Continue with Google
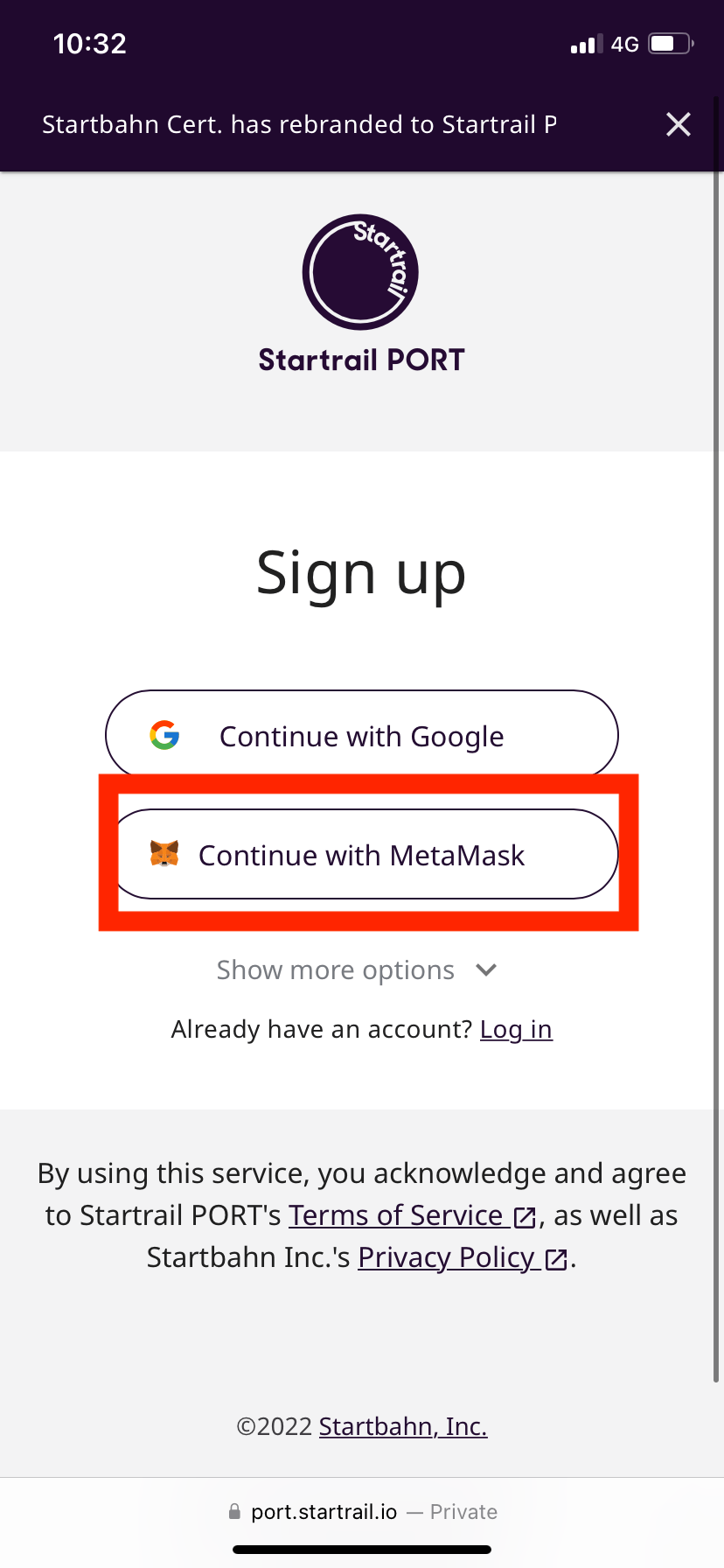Viewport: 724px width, 1568px height. 362,735
